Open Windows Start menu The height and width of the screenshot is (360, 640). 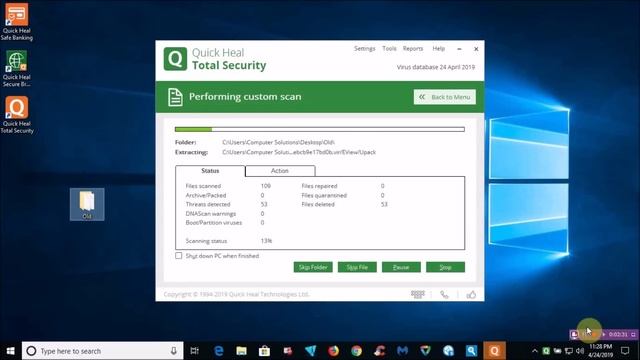click(11, 351)
